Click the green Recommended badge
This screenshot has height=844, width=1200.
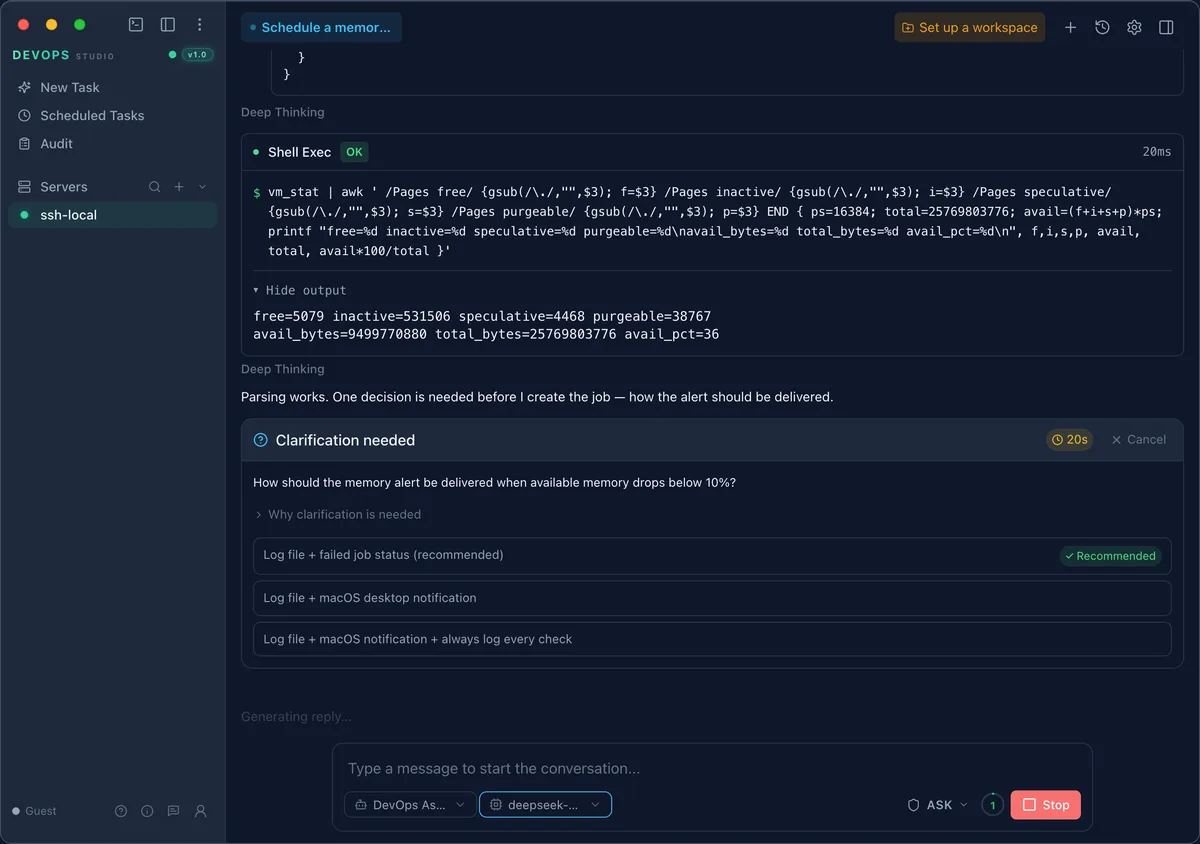point(1110,556)
